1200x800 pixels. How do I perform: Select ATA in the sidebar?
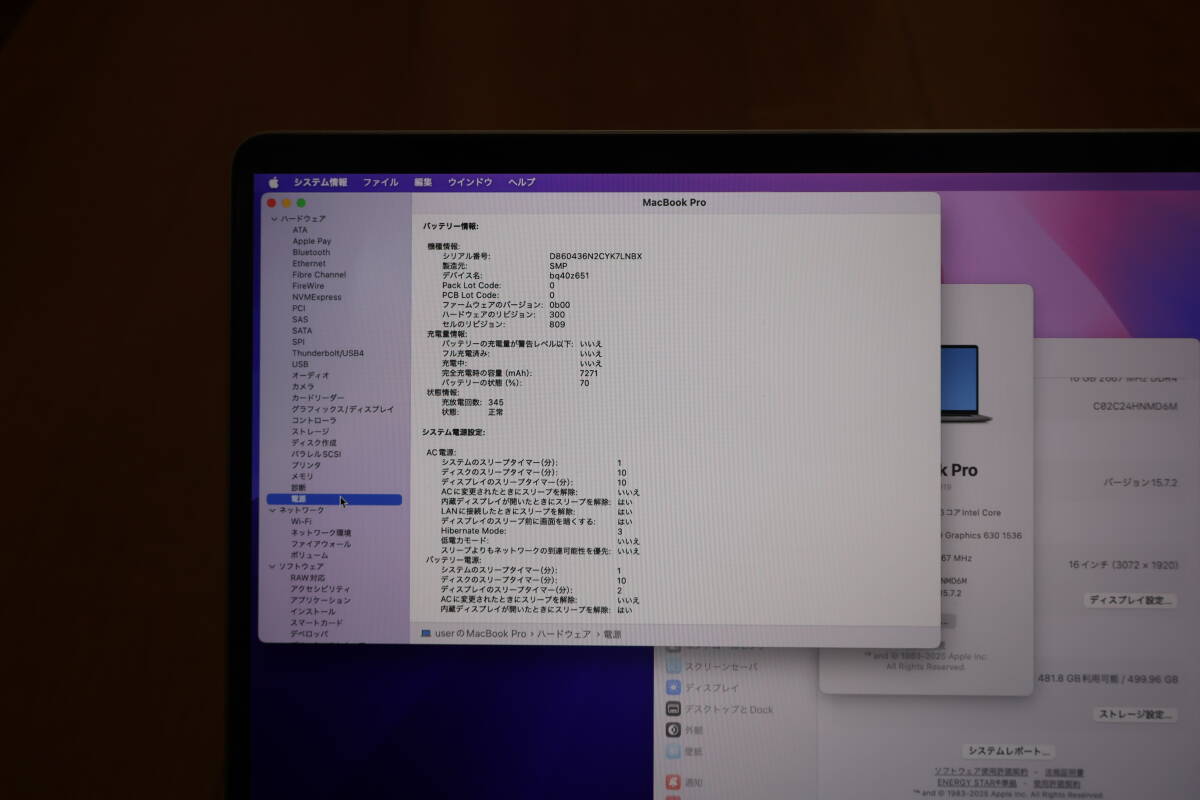pyautogui.click(x=300, y=230)
